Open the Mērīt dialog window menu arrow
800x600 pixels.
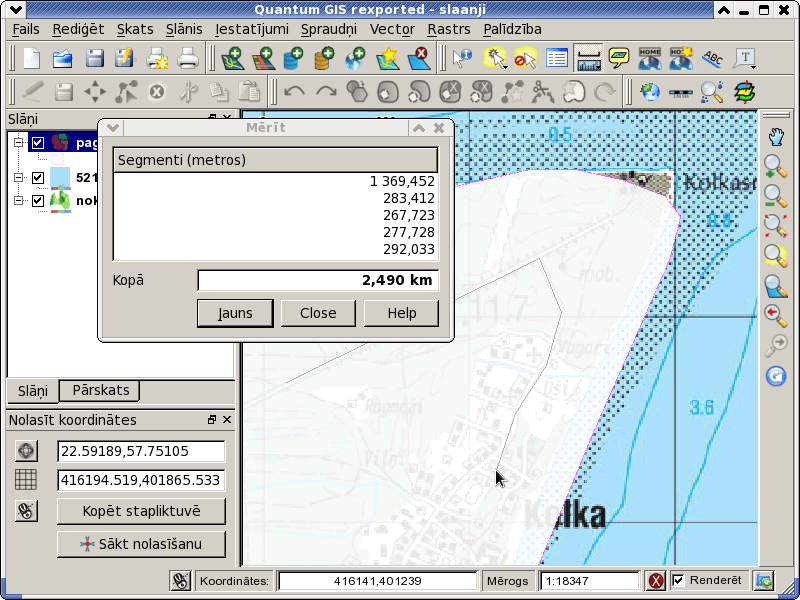pos(112,128)
